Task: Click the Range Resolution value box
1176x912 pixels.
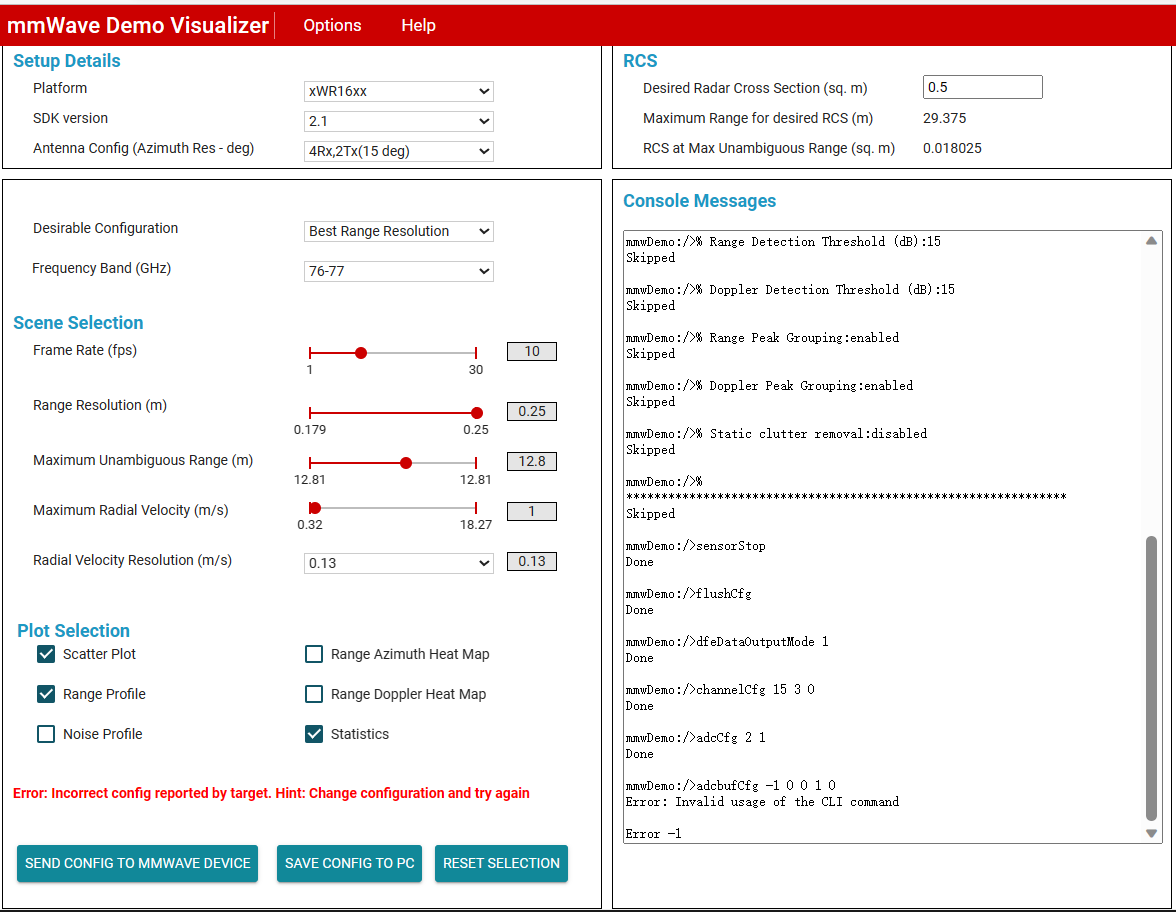Action: [x=532, y=411]
